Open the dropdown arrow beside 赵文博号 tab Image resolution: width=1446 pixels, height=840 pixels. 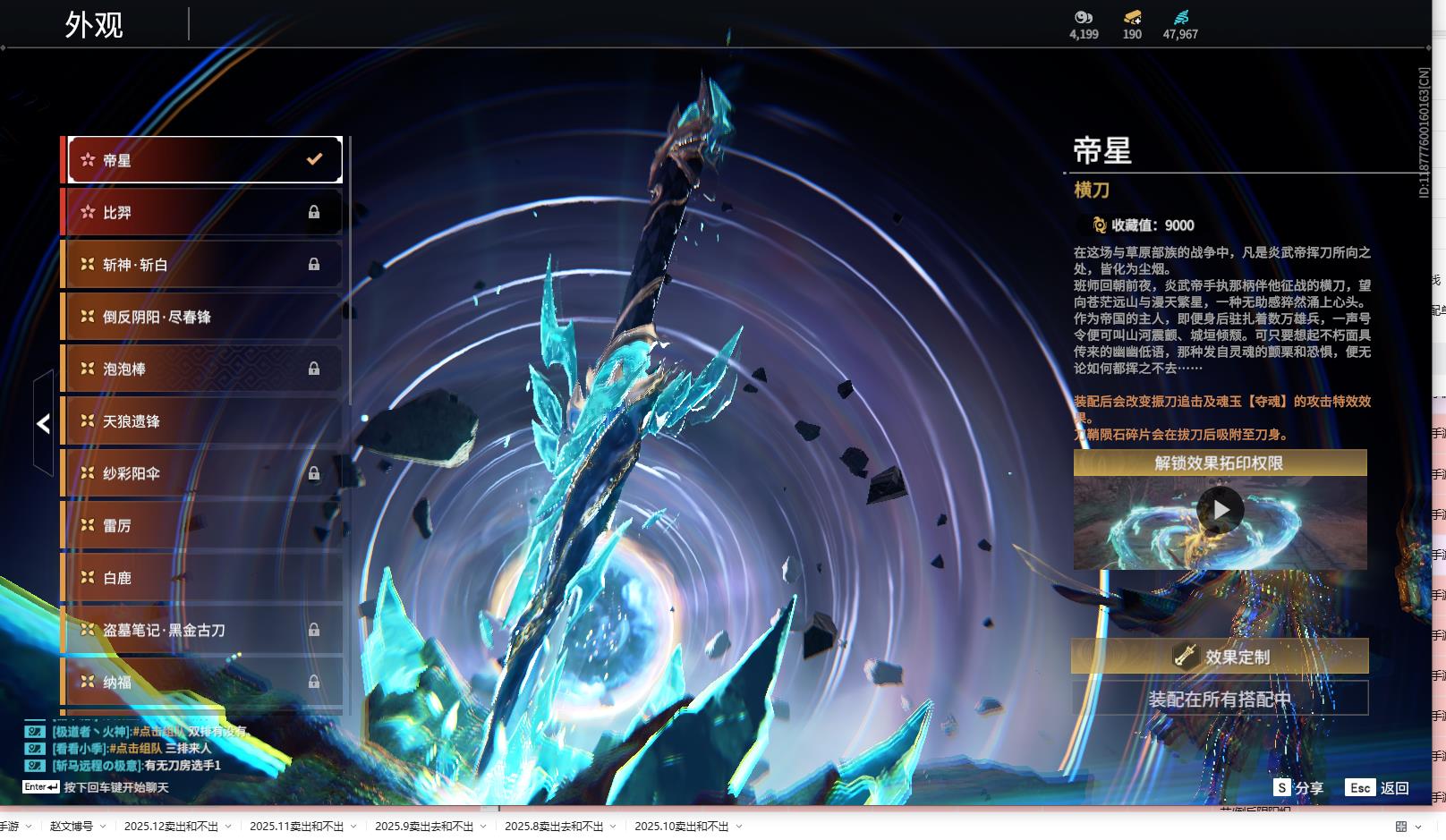(103, 827)
